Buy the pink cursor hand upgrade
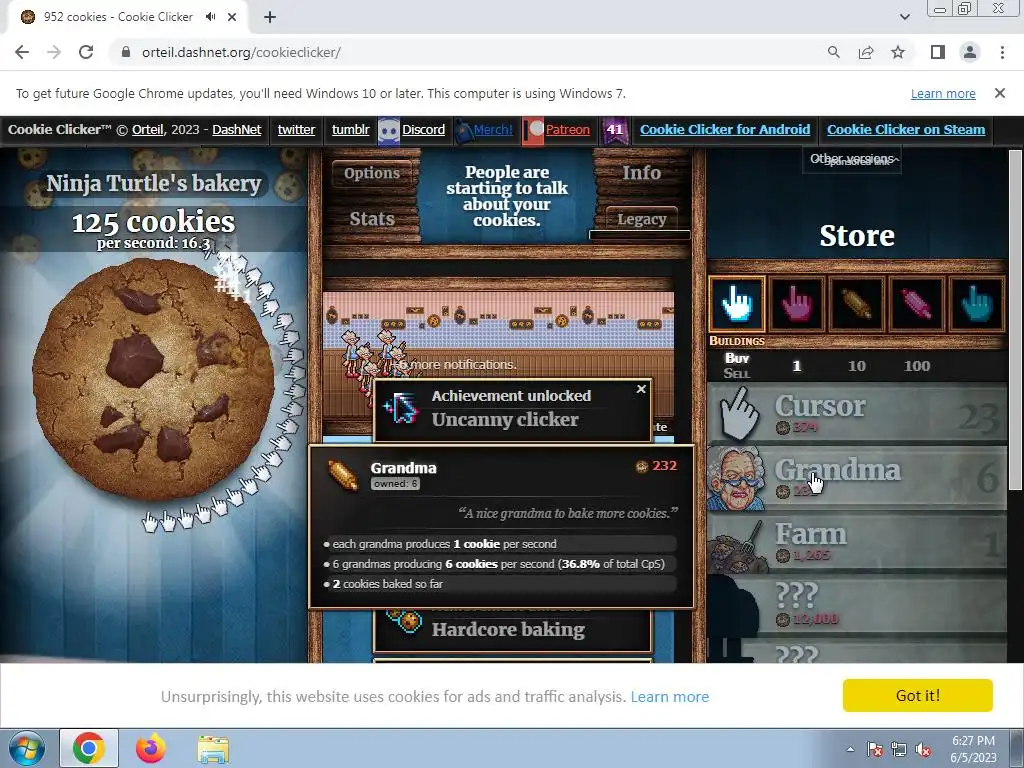 [797, 304]
